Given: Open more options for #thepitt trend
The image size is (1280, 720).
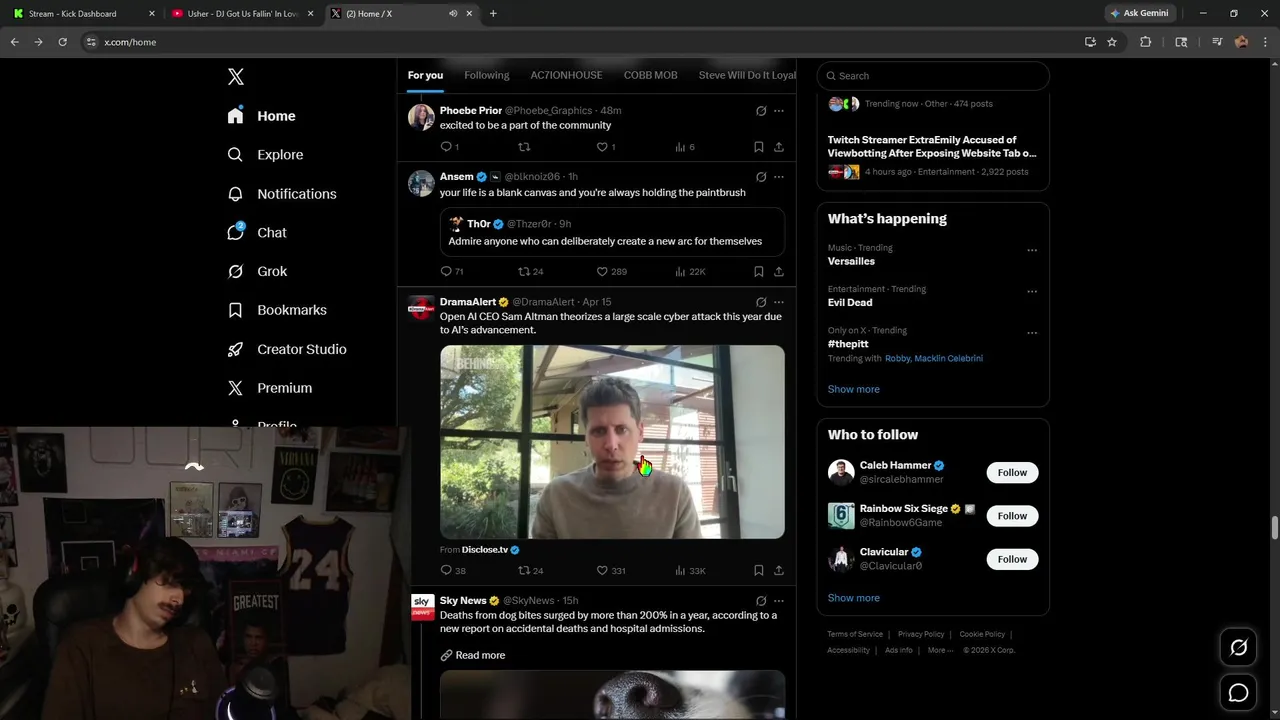Looking at the screenshot, I should click(1032, 332).
